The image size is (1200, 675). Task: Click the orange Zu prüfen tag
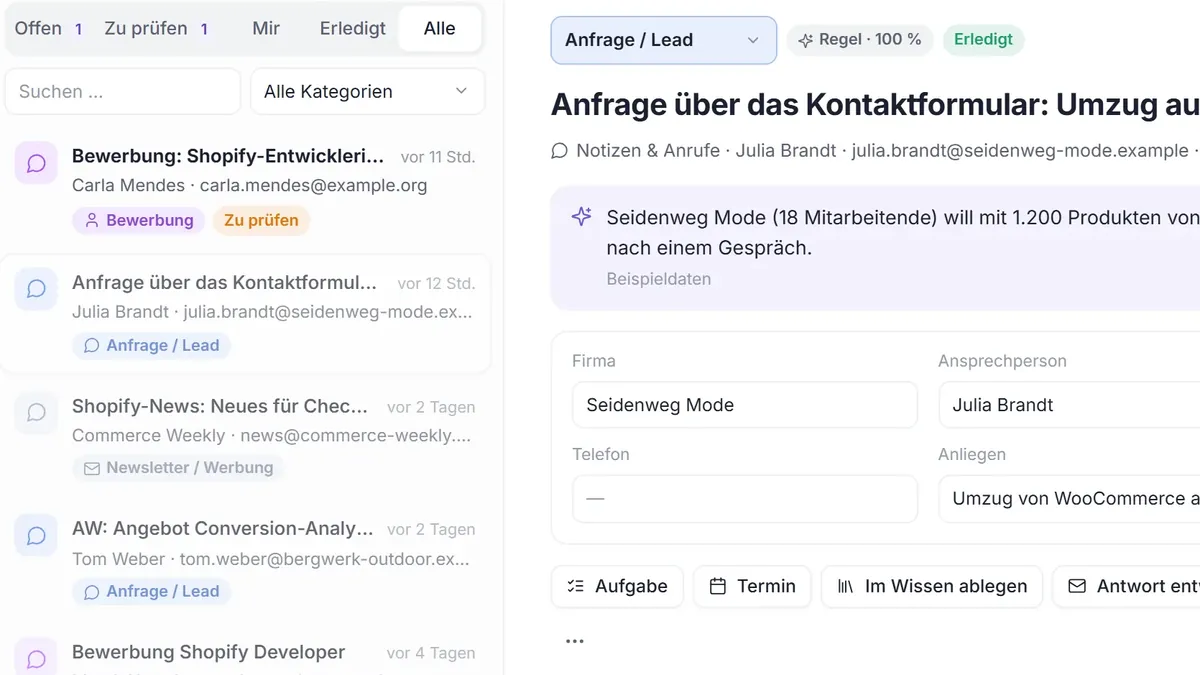pos(261,220)
